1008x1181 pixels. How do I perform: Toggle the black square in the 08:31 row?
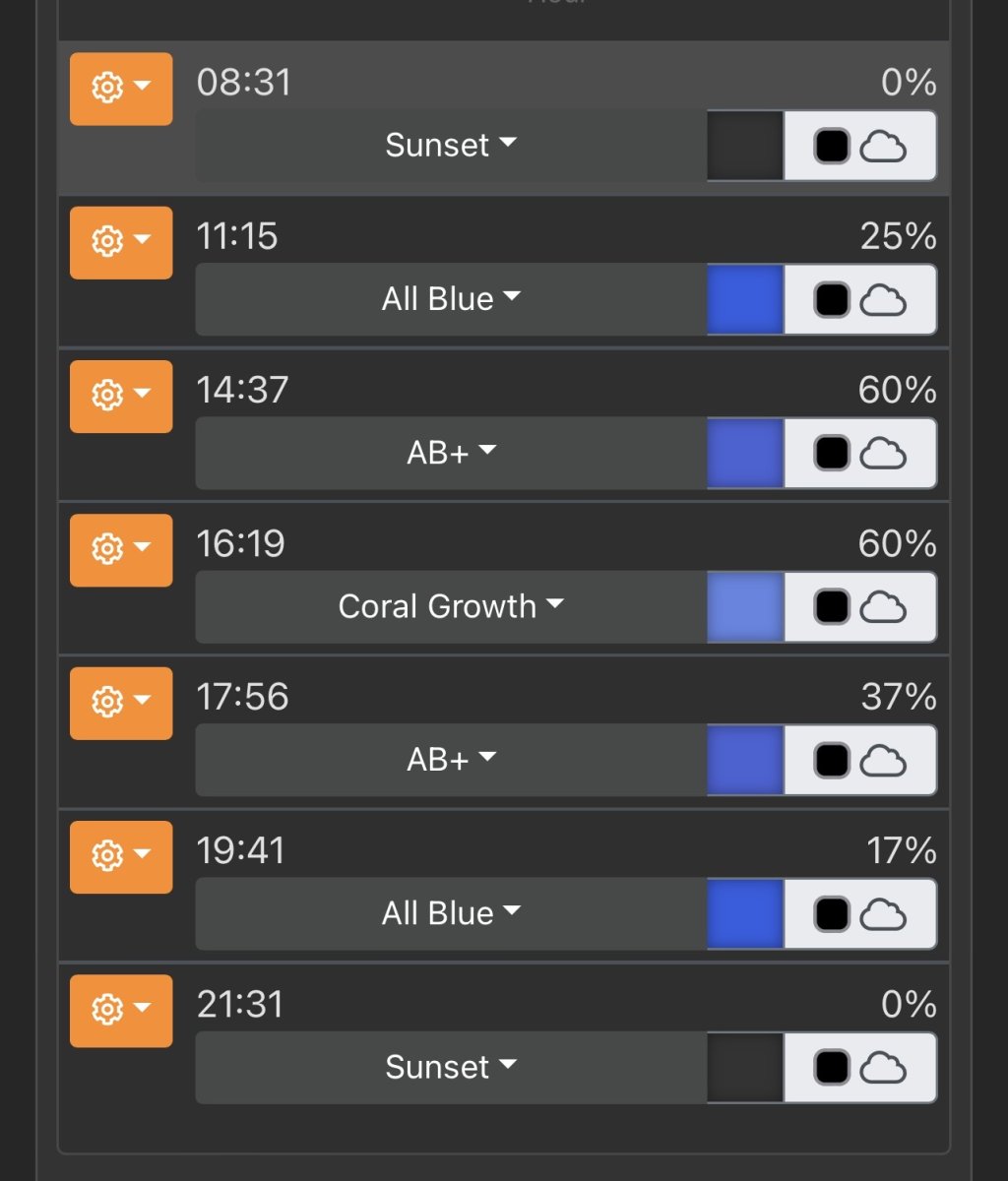tap(832, 147)
